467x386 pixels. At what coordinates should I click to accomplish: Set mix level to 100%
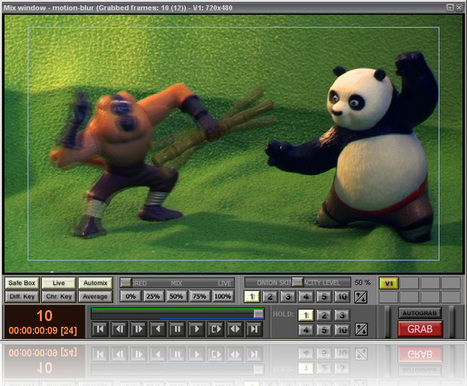tap(223, 296)
